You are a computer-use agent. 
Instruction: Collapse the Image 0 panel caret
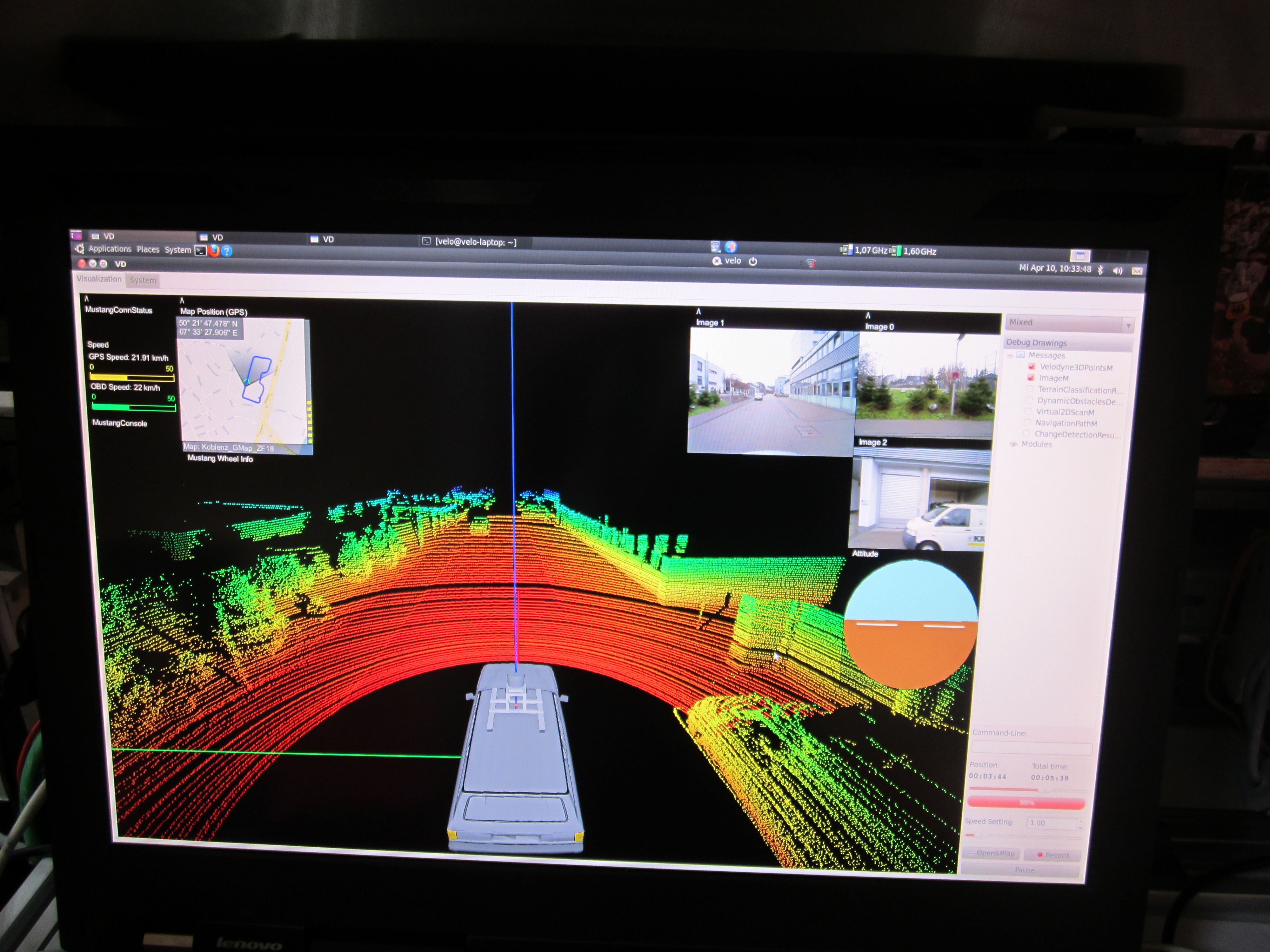click(x=868, y=316)
